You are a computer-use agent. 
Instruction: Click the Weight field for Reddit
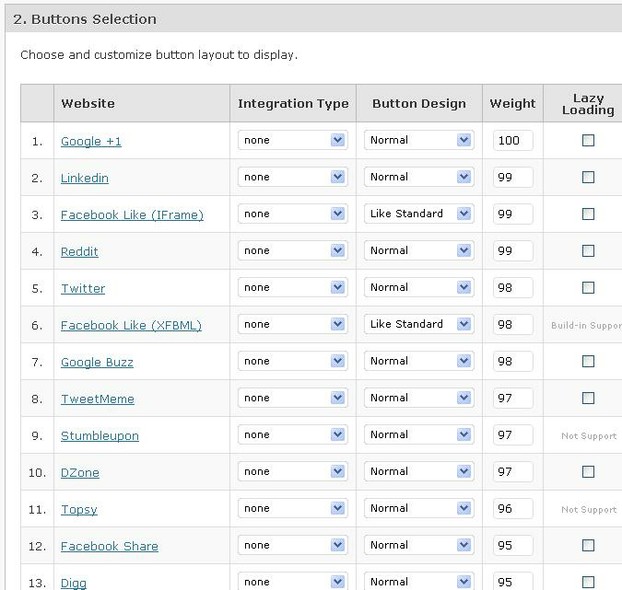pyautogui.click(x=513, y=251)
